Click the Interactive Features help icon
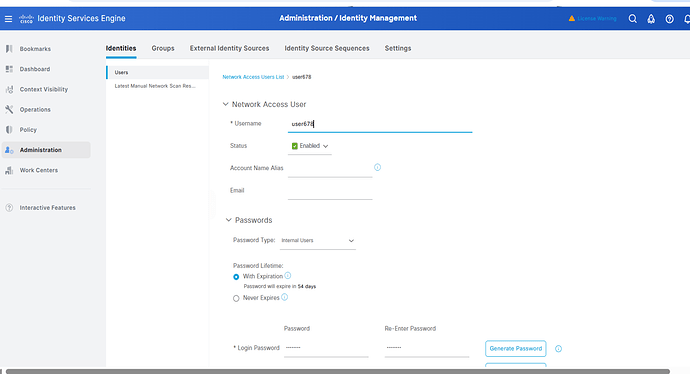Viewport: 690px width, 374px height. [9, 208]
